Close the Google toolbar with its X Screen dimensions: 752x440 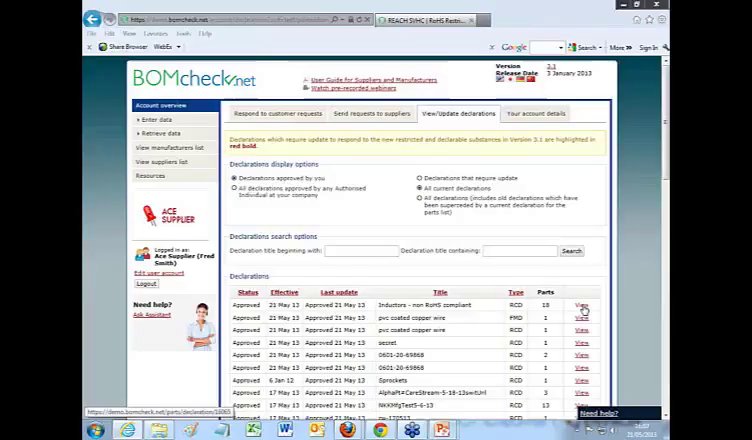point(492,47)
